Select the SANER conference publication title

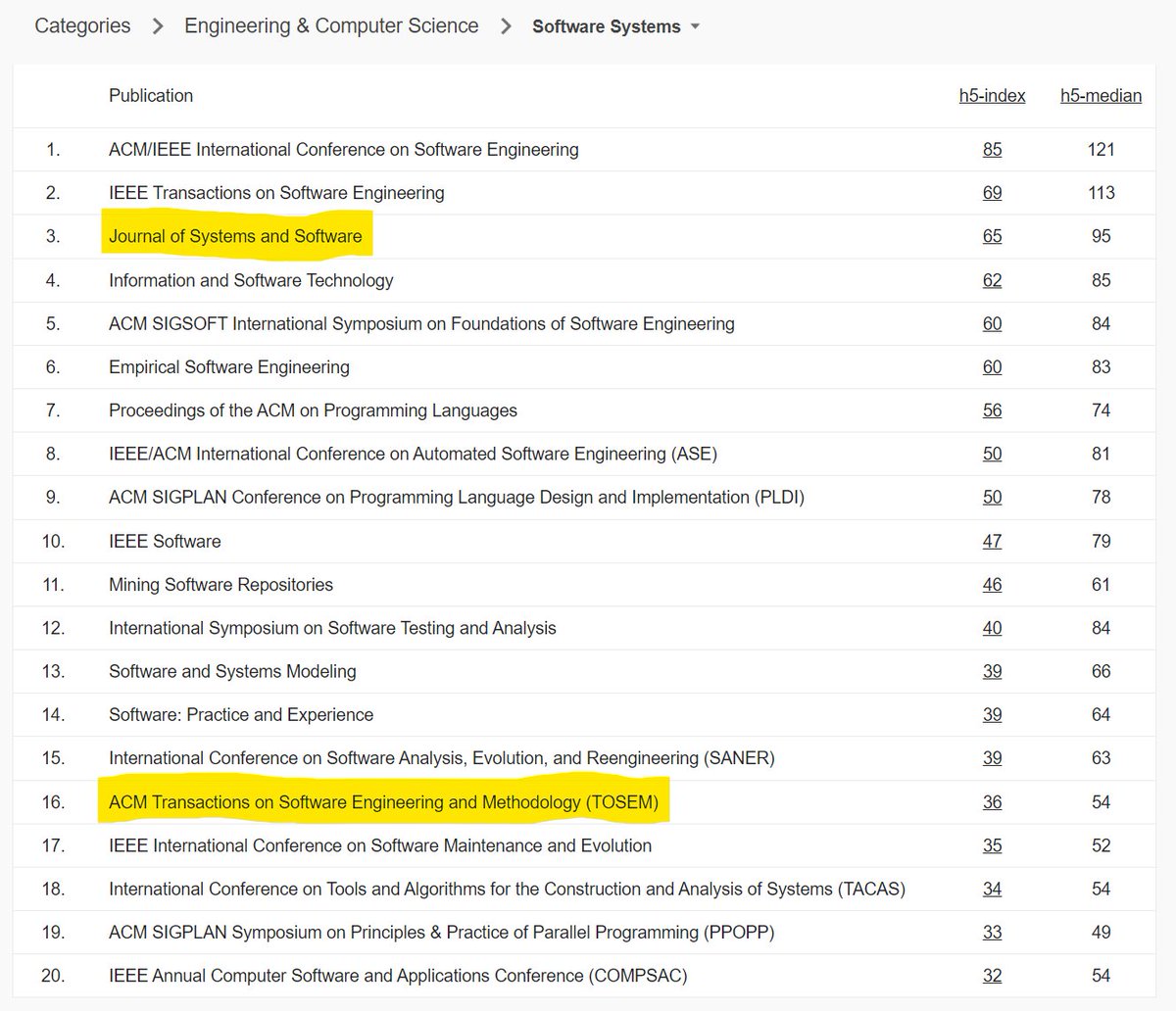coord(442,758)
